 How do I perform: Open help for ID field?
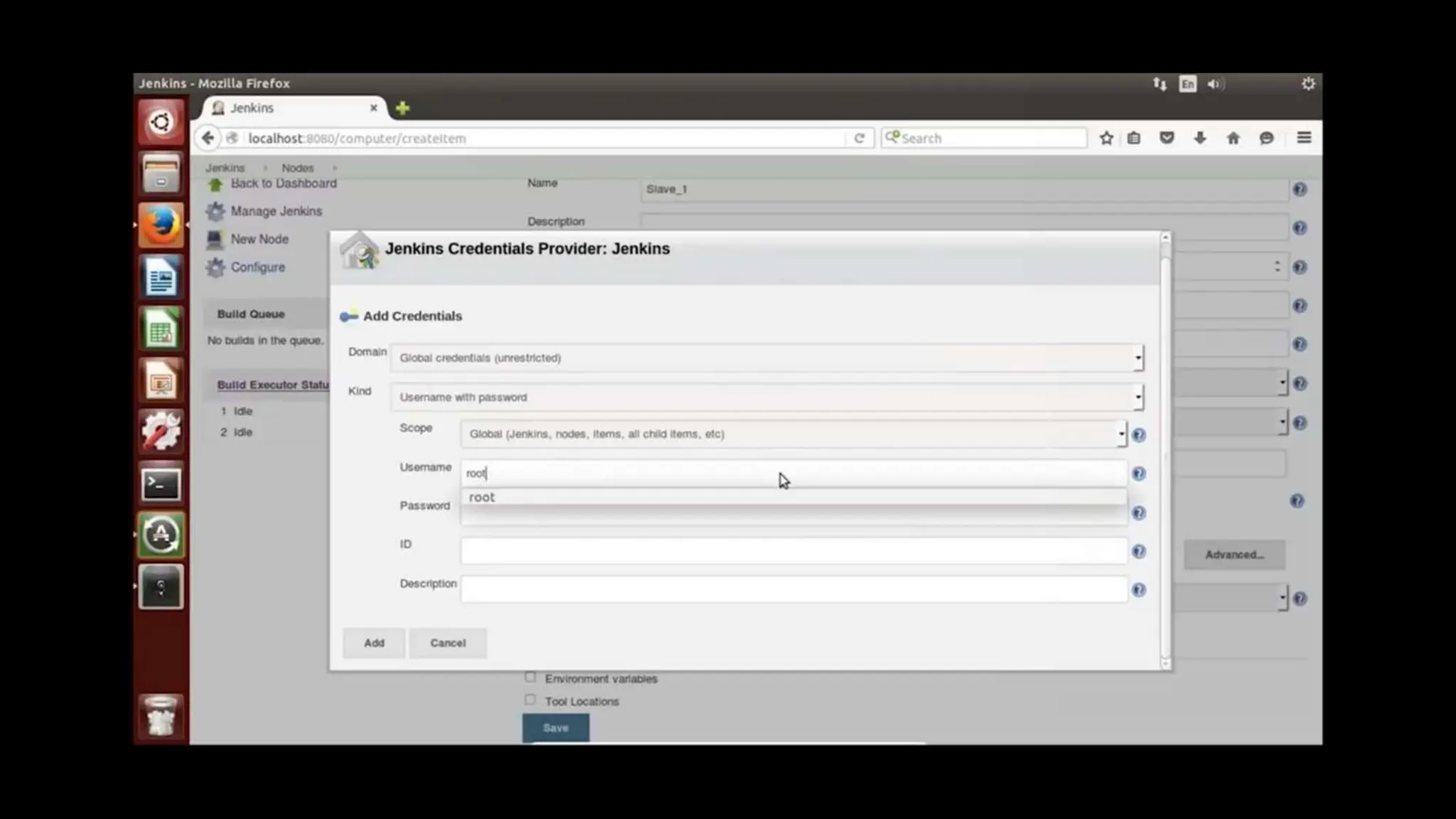(x=1138, y=551)
